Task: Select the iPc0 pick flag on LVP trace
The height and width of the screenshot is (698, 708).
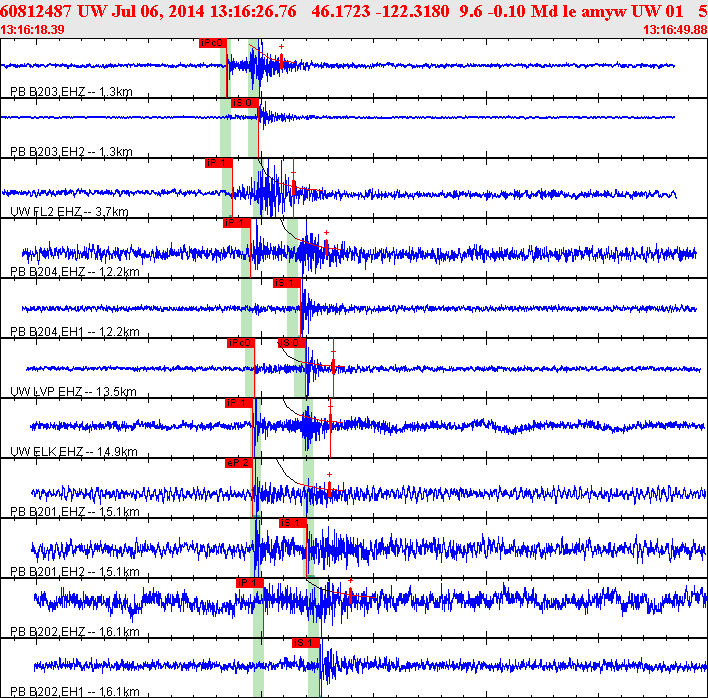Action: point(240,343)
